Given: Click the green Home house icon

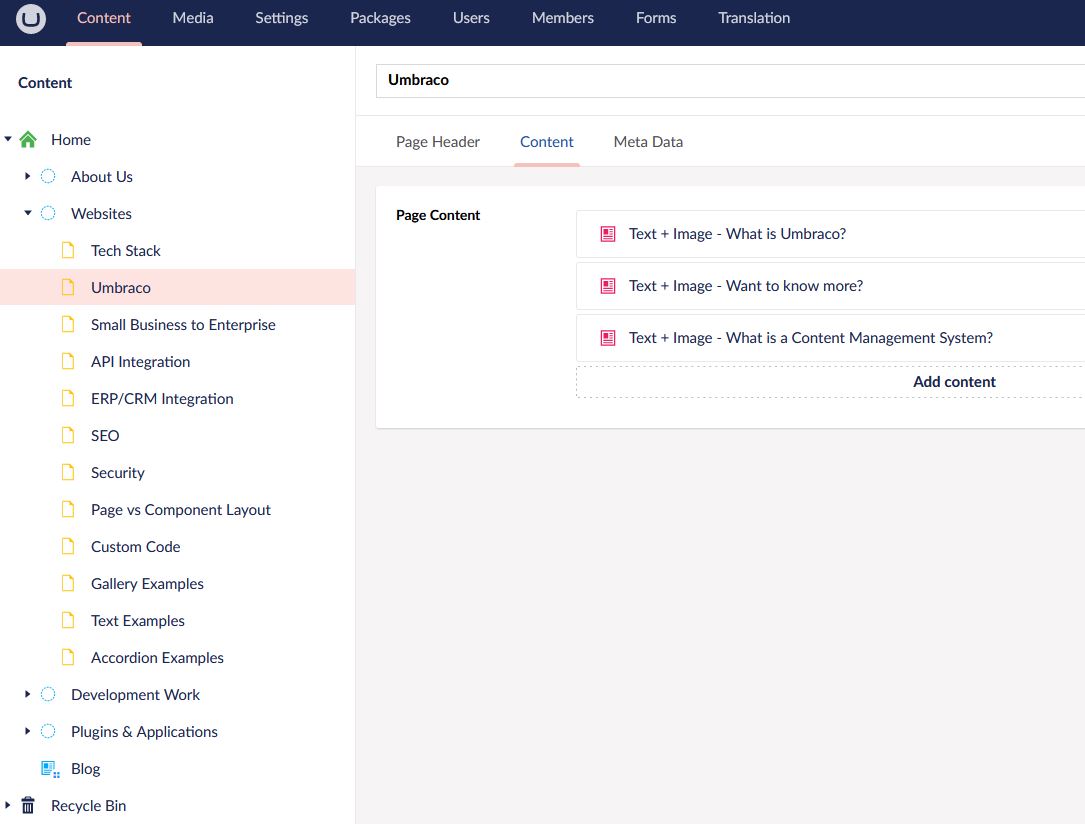Looking at the screenshot, I should [28, 140].
